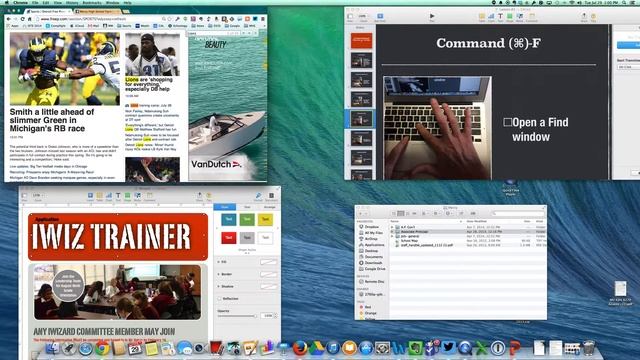640x360 pixels.
Task: Expand the Associate Principal folder in Finder
Action: click(392, 231)
